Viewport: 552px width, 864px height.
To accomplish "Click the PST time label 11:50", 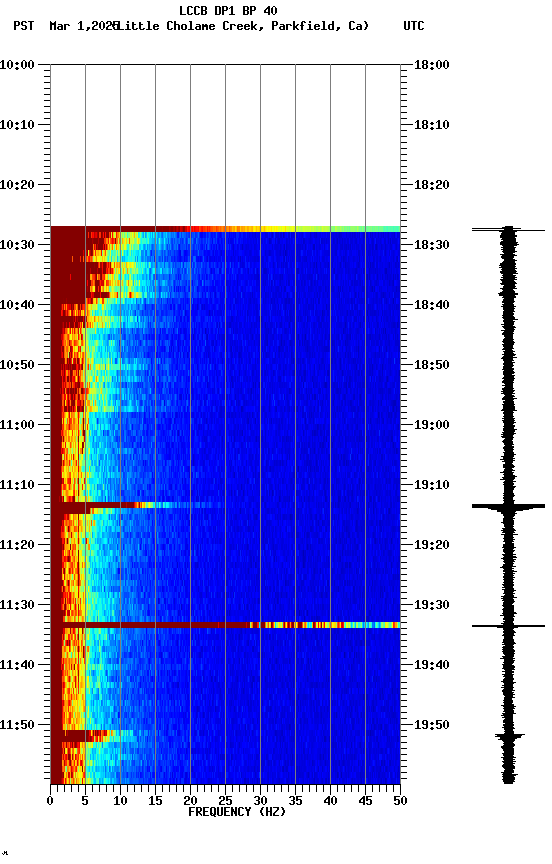I will (x=17, y=725).
